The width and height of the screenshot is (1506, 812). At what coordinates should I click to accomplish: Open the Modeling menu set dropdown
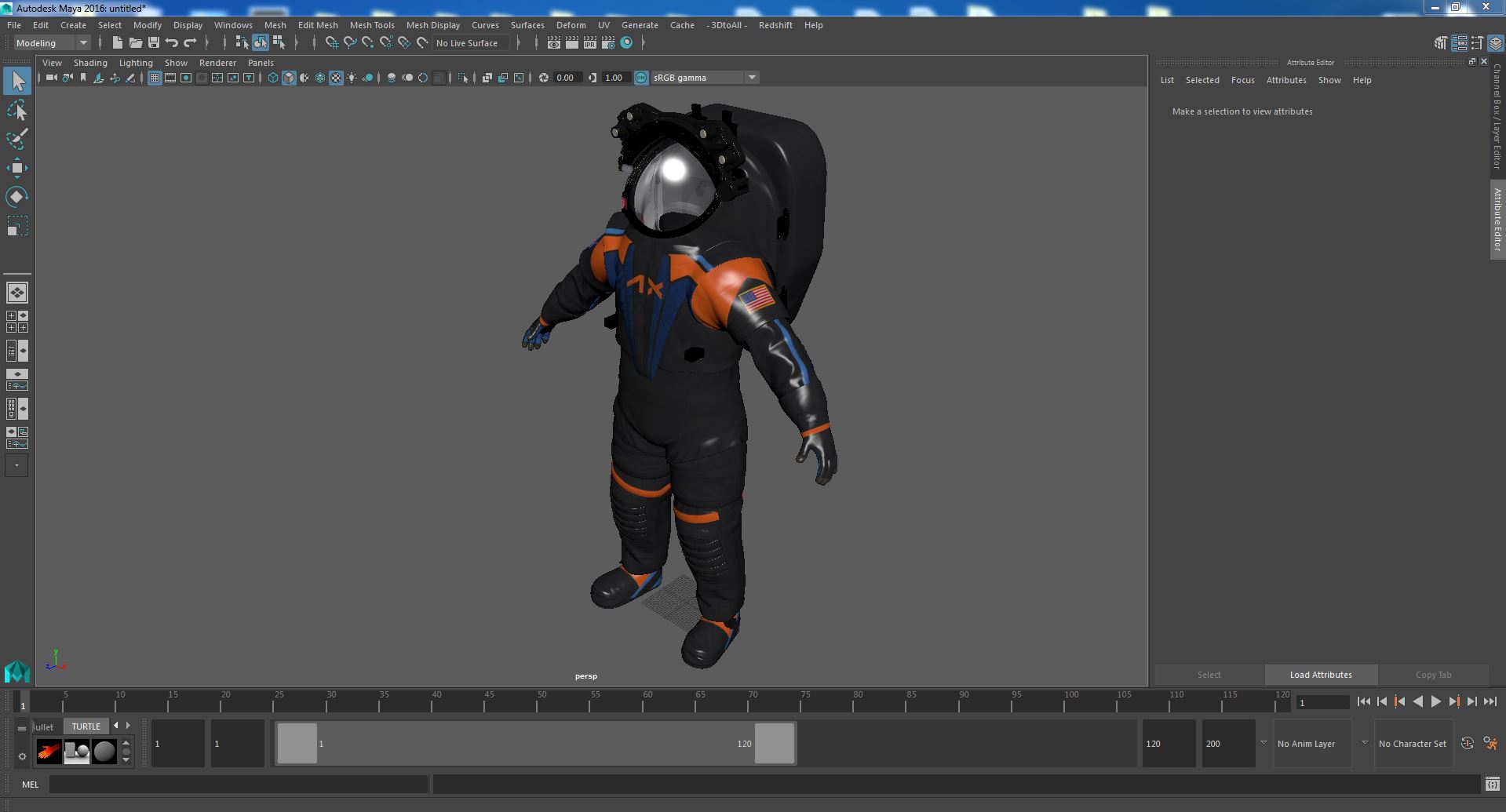(52, 43)
